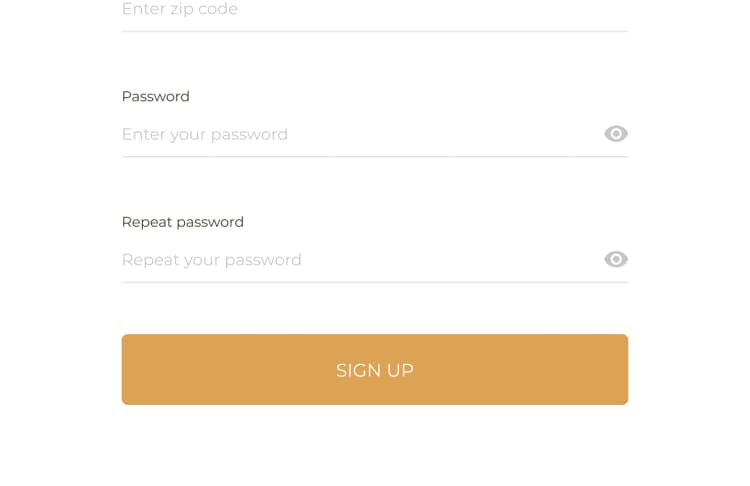Toggle visibility for the Repeat password input
750x486 pixels.
[x=616, y=259]
